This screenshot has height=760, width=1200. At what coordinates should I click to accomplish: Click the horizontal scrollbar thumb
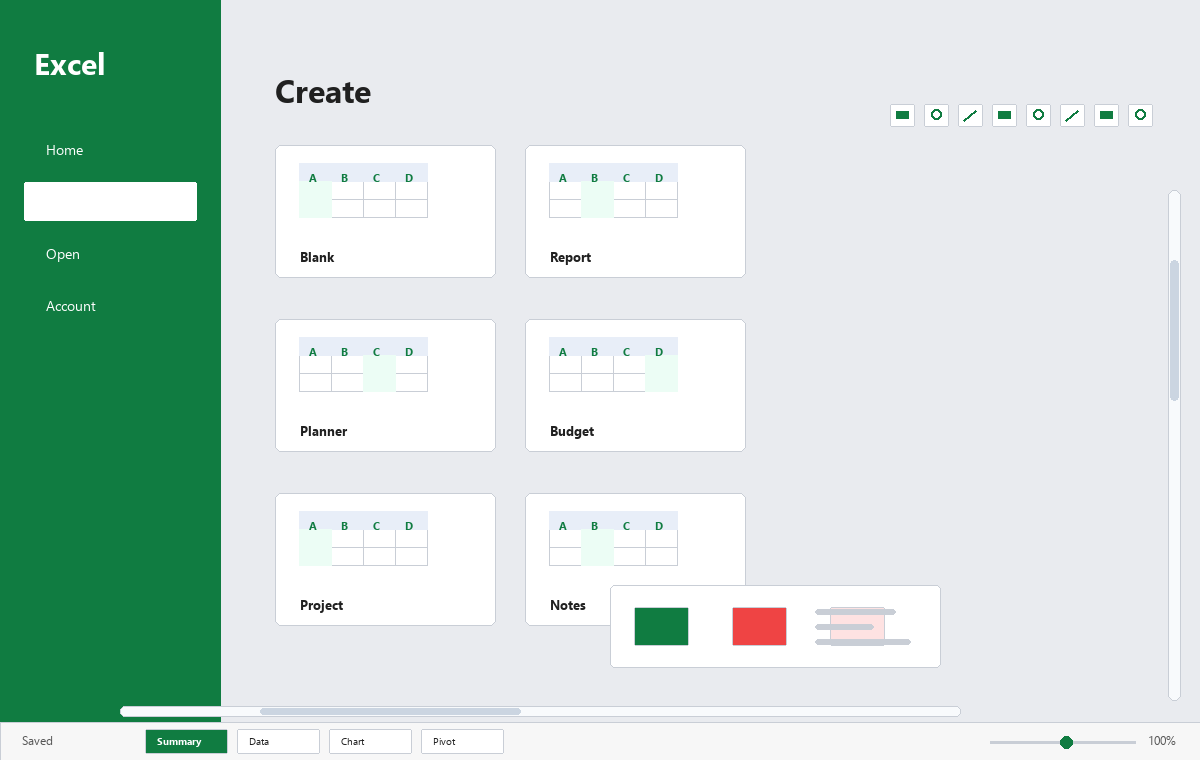pyautogui.click(x=390, y=712)
